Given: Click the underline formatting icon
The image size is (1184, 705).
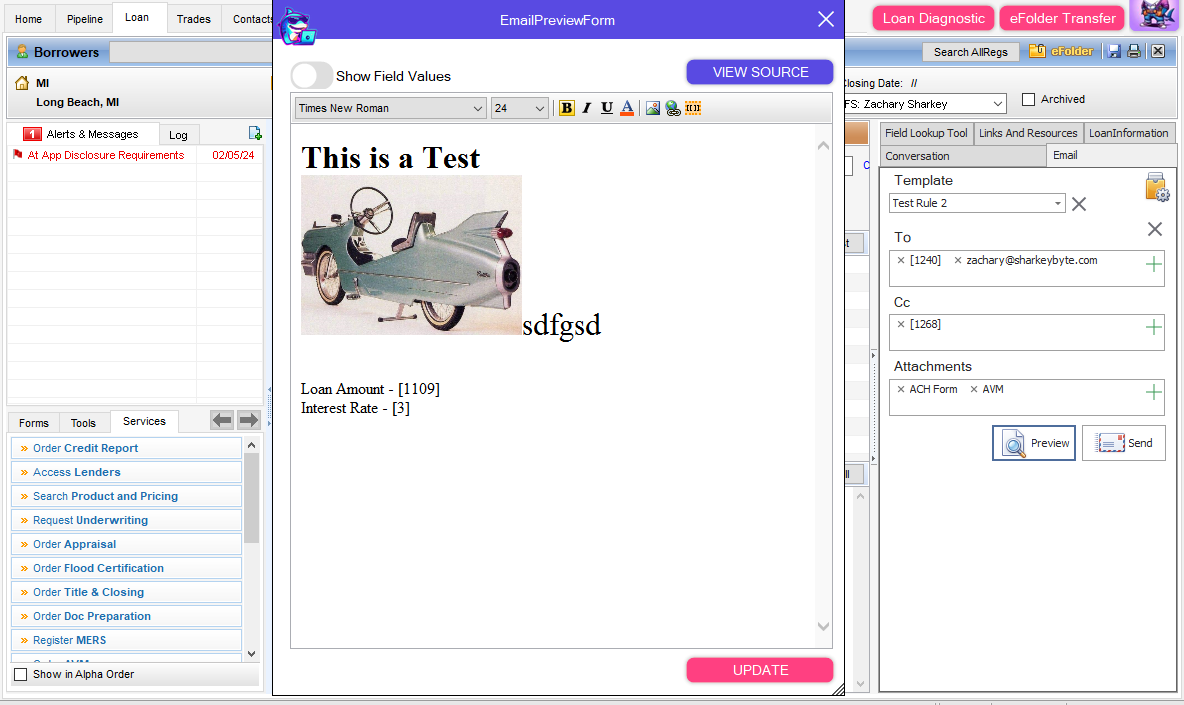Looking at the screenshot, I should click(607, 108).
